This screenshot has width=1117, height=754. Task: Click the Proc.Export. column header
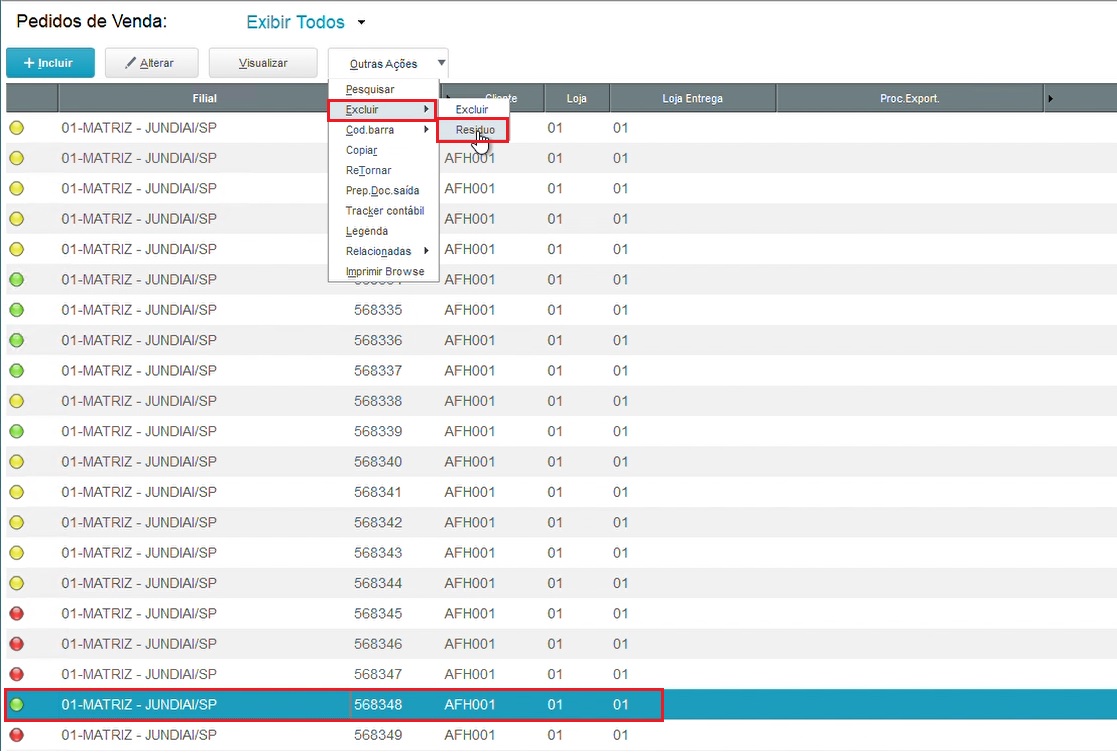click(910, 98)
